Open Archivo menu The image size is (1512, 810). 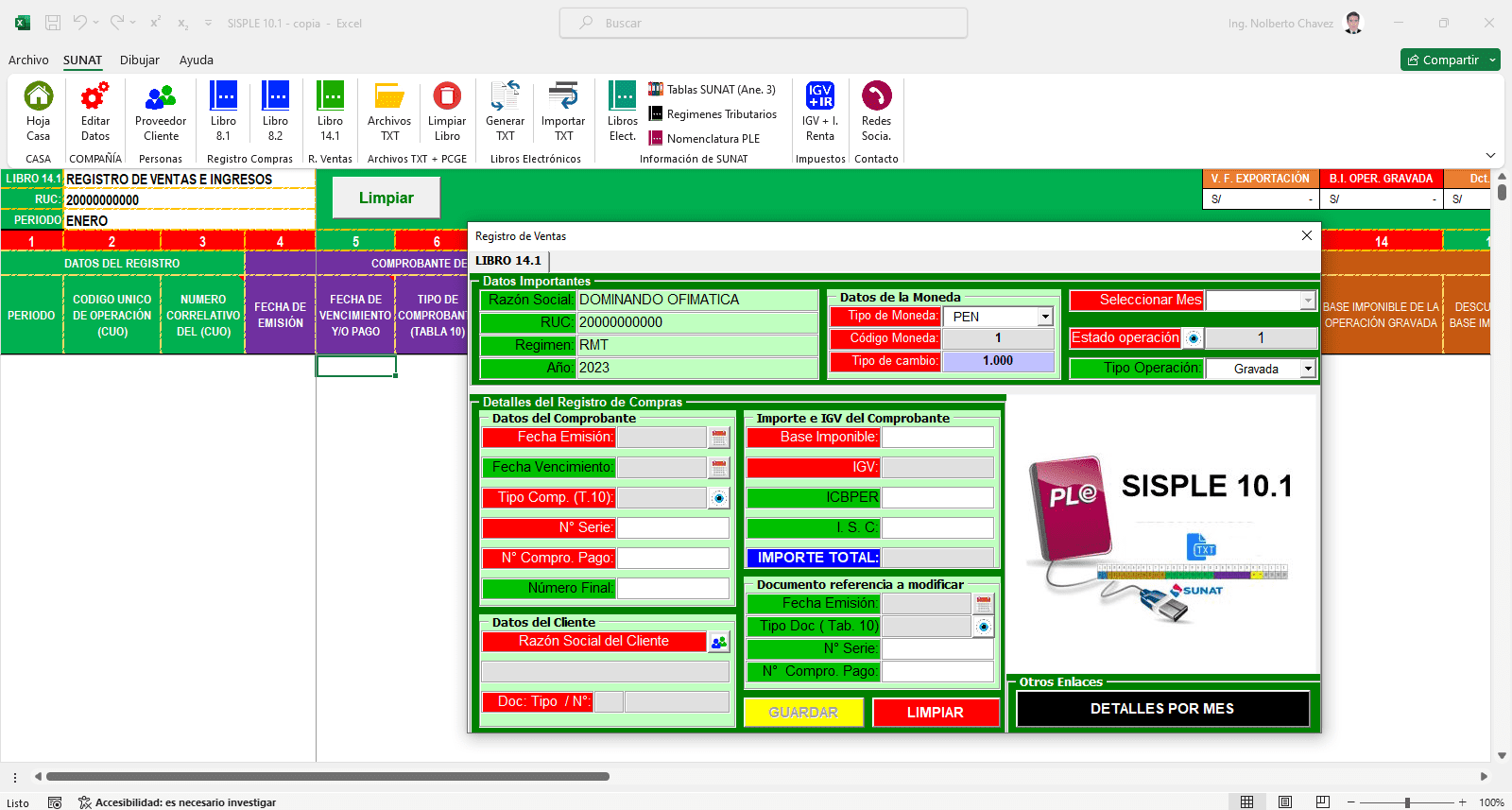tap(28, 60)
